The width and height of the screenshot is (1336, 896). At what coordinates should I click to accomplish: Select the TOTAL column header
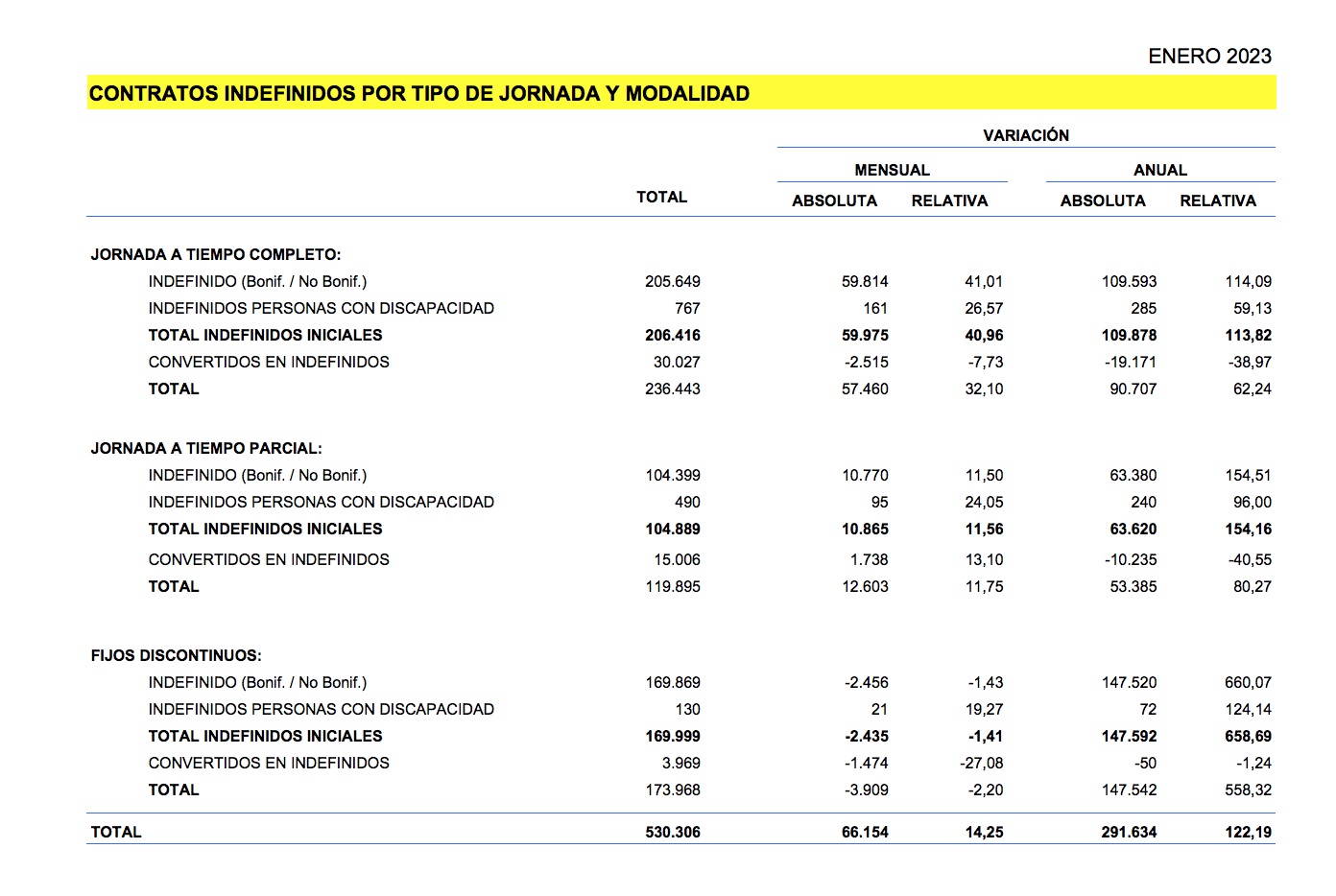(x=661, y=197)
